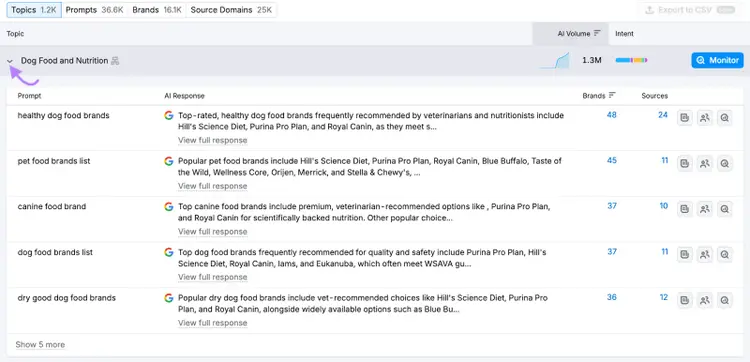Open the Prompts tab
The height and width of the screenshot is (362, 750).
click(x=95, y=10)
